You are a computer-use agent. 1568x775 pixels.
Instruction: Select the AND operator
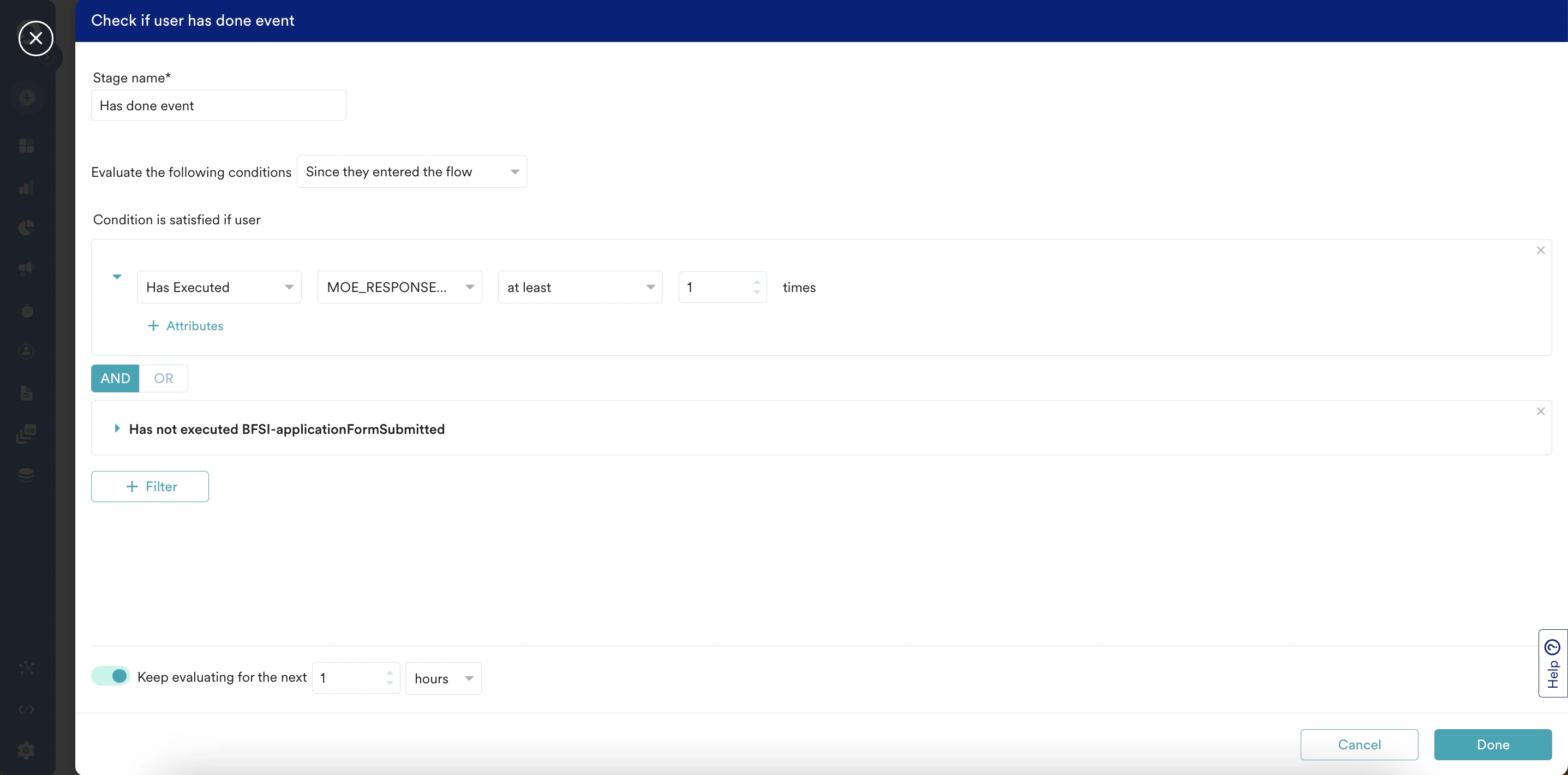tap(115, 379)
